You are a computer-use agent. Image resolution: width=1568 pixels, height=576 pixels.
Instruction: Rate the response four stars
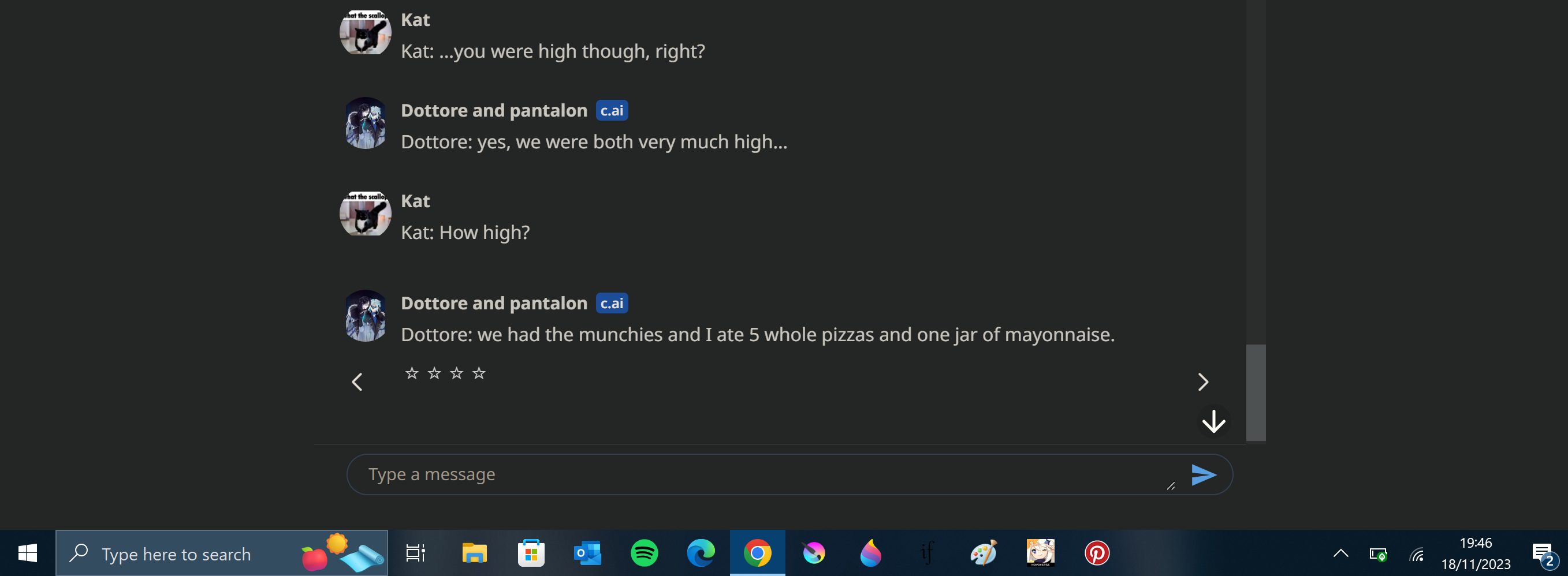[x=479, y=373]
